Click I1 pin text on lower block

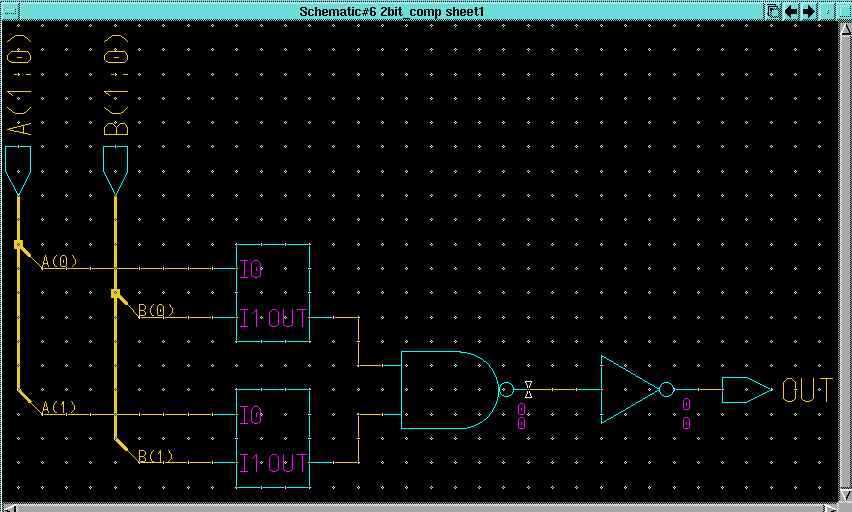coord(250,464)
